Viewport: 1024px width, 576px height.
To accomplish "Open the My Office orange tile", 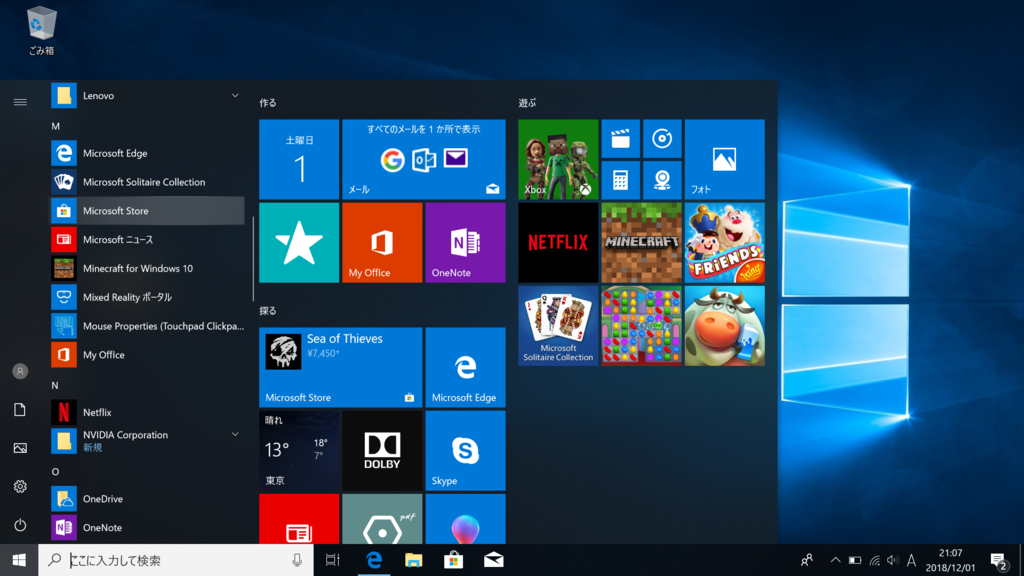I will (x=382, y=242).
